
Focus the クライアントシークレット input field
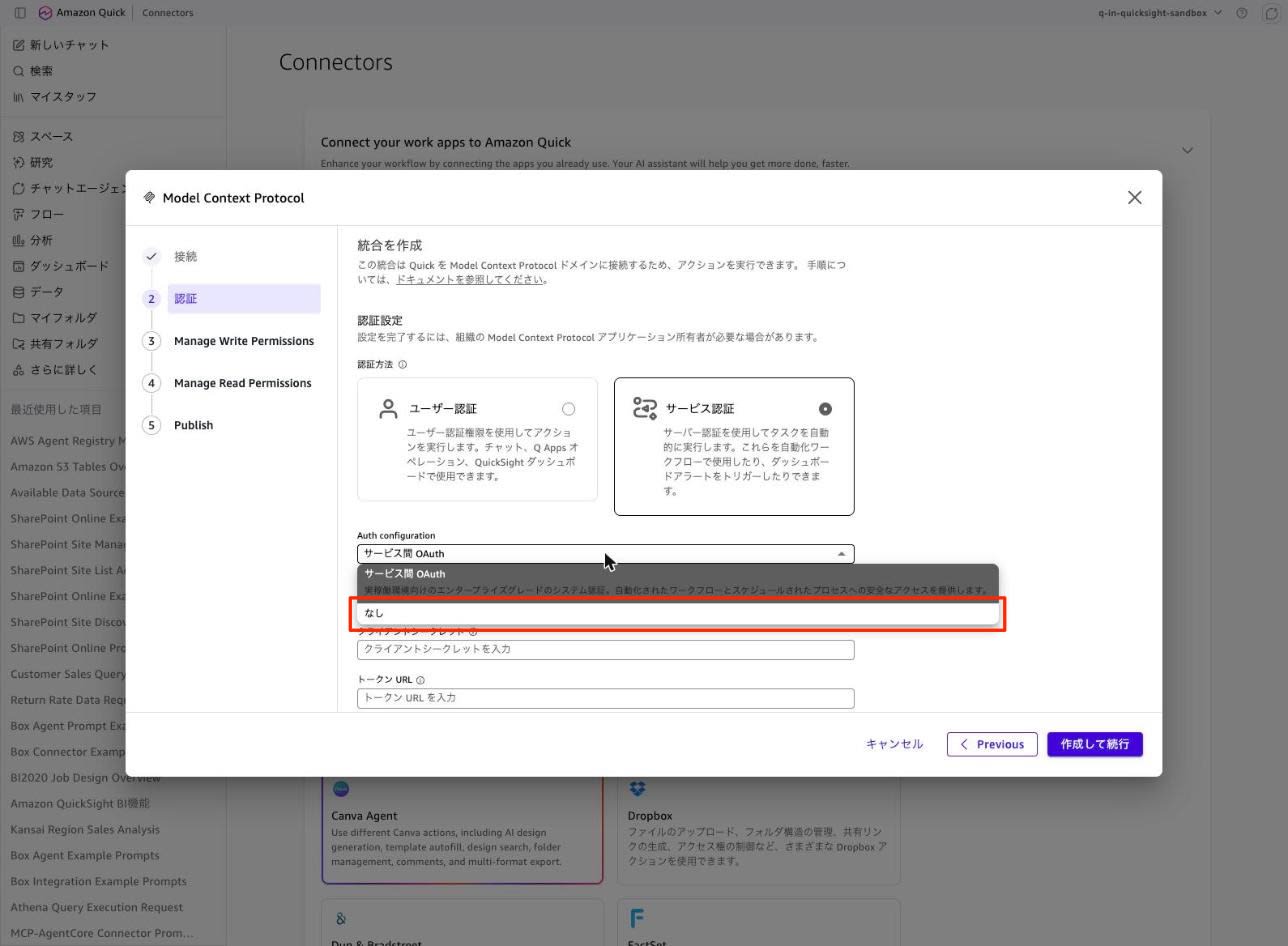[x=606, y=650]
